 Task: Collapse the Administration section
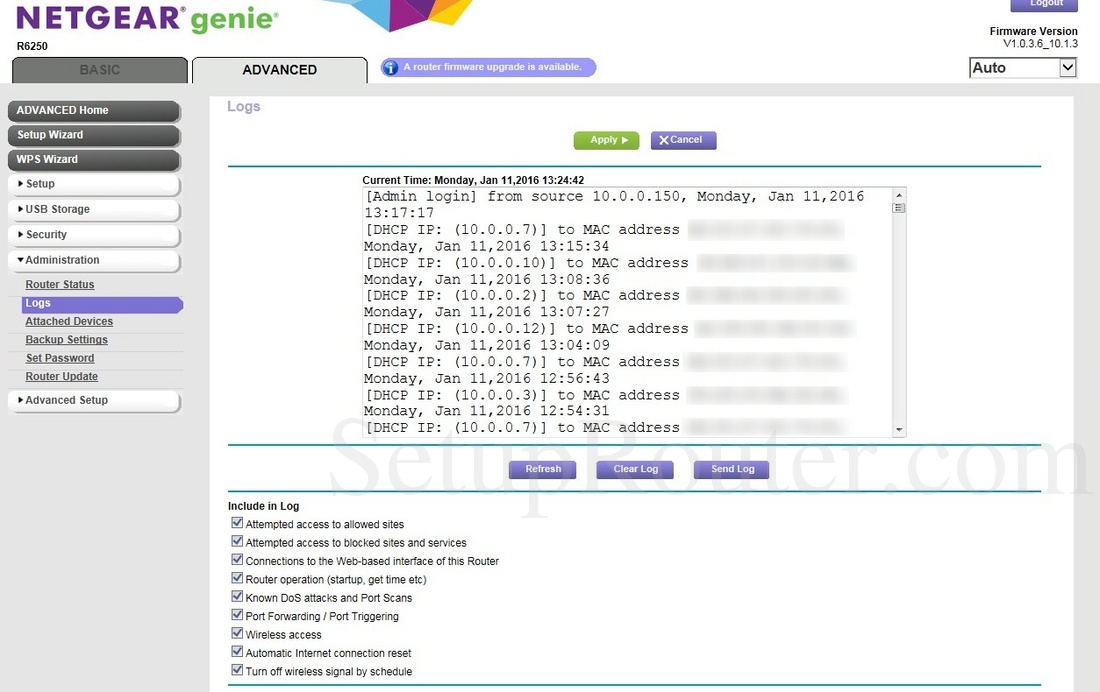94,260
